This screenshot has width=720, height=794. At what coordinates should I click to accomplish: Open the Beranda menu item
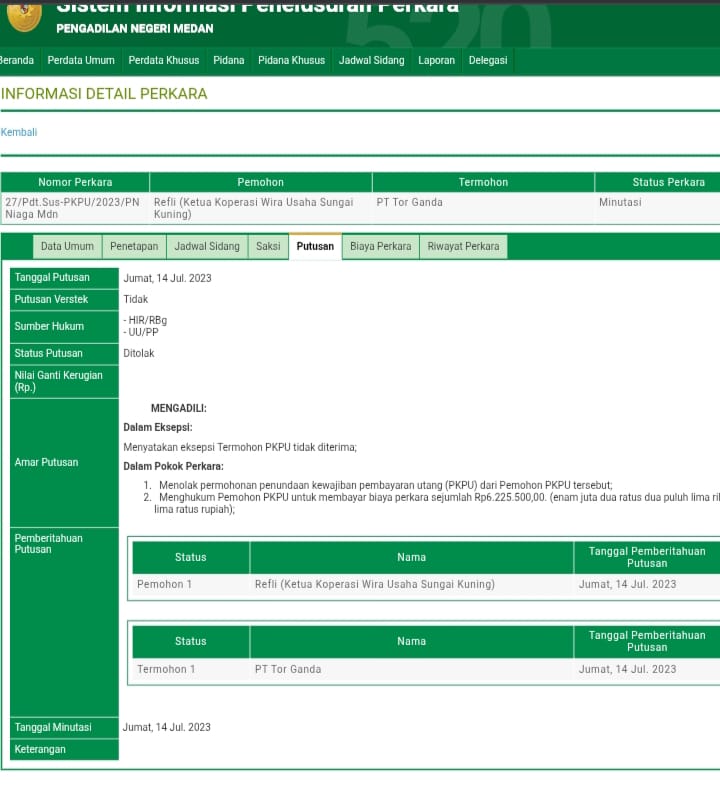[x=17, y=60]
